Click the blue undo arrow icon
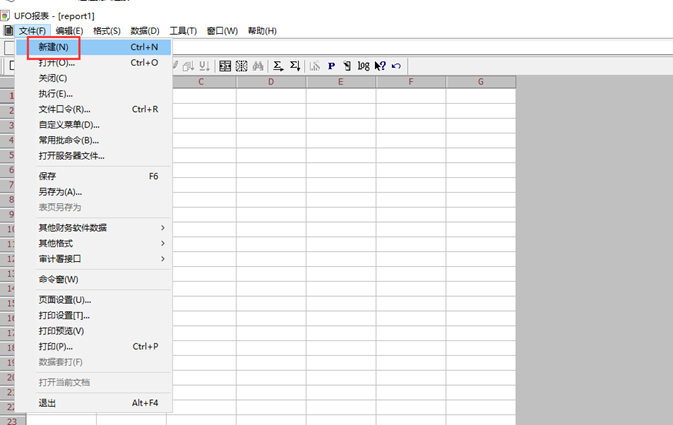The height and width of the screenshot is (425, 673). click(397, 66)
